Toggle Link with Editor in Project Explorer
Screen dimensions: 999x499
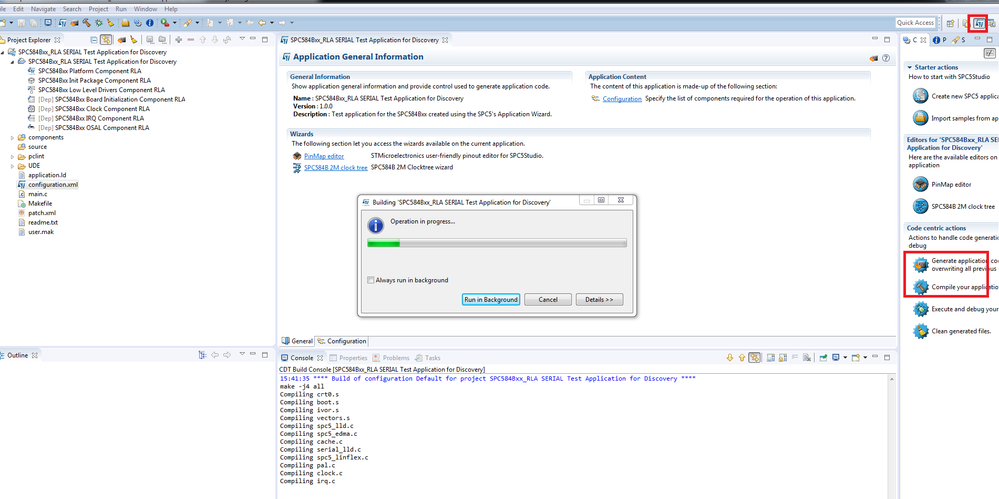point(106,40)
